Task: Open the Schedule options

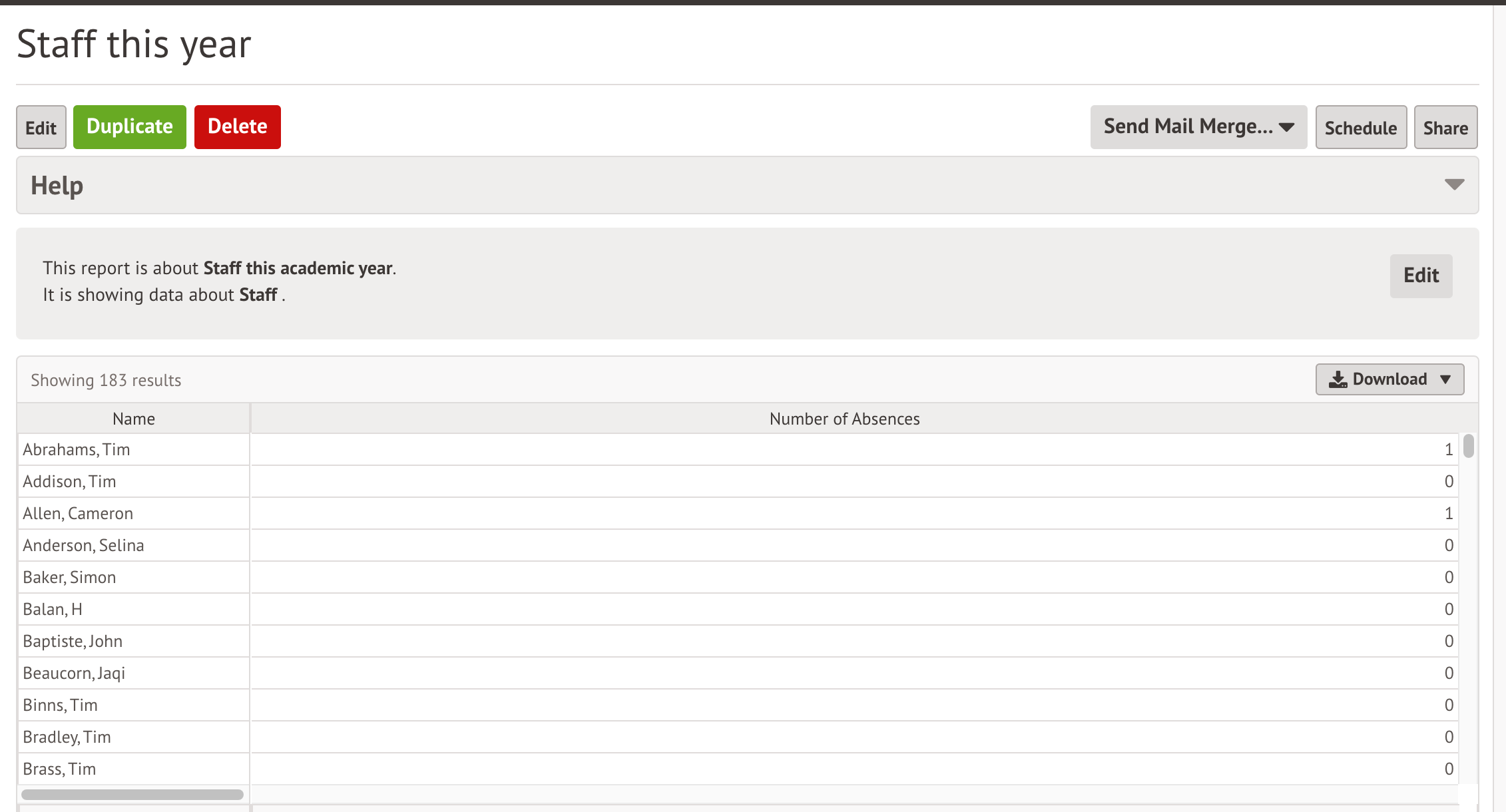Action: pos(1361,127)
